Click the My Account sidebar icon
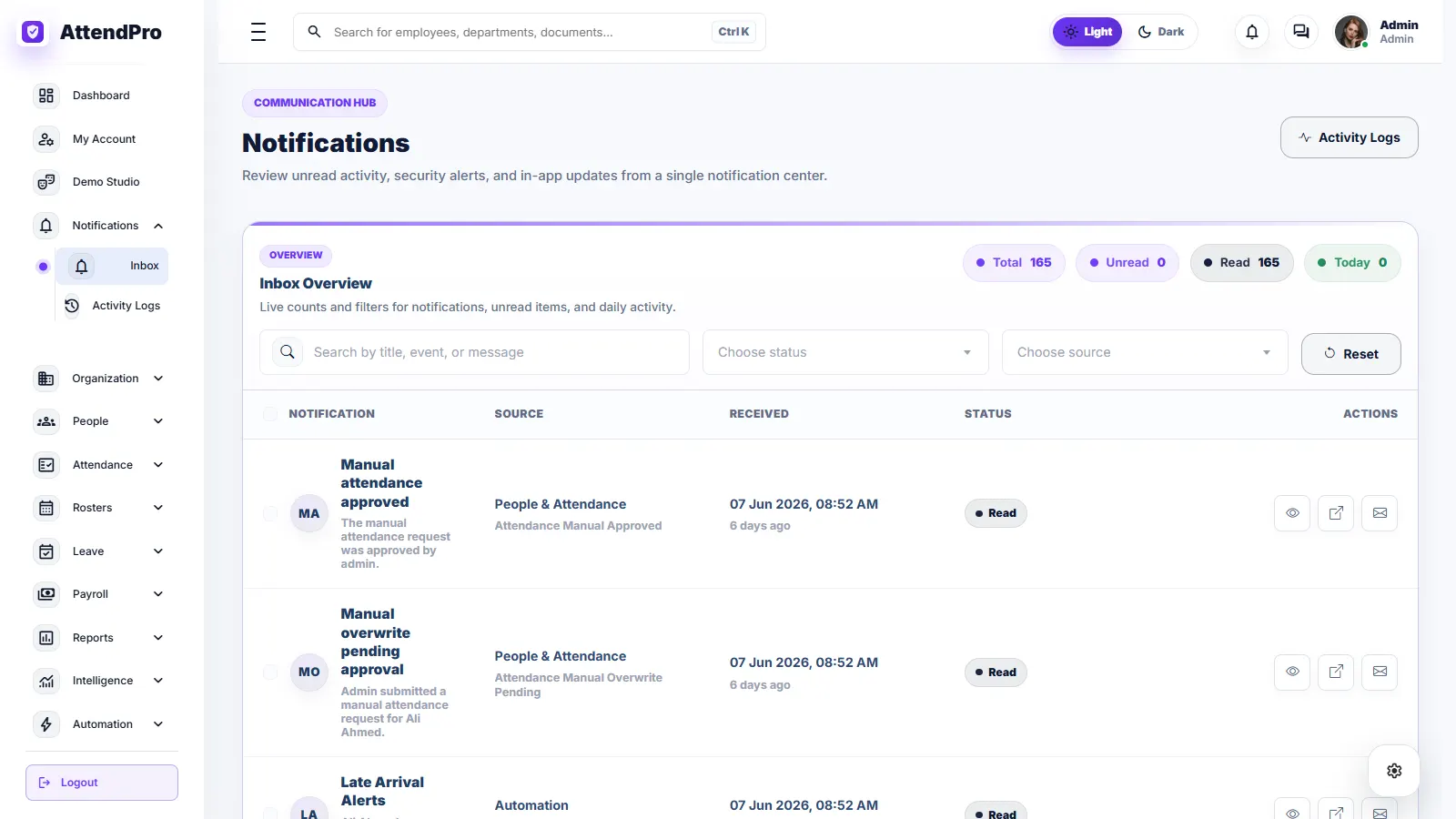Viewport: 1456px width, 819px height. click(x=46, y=139)
